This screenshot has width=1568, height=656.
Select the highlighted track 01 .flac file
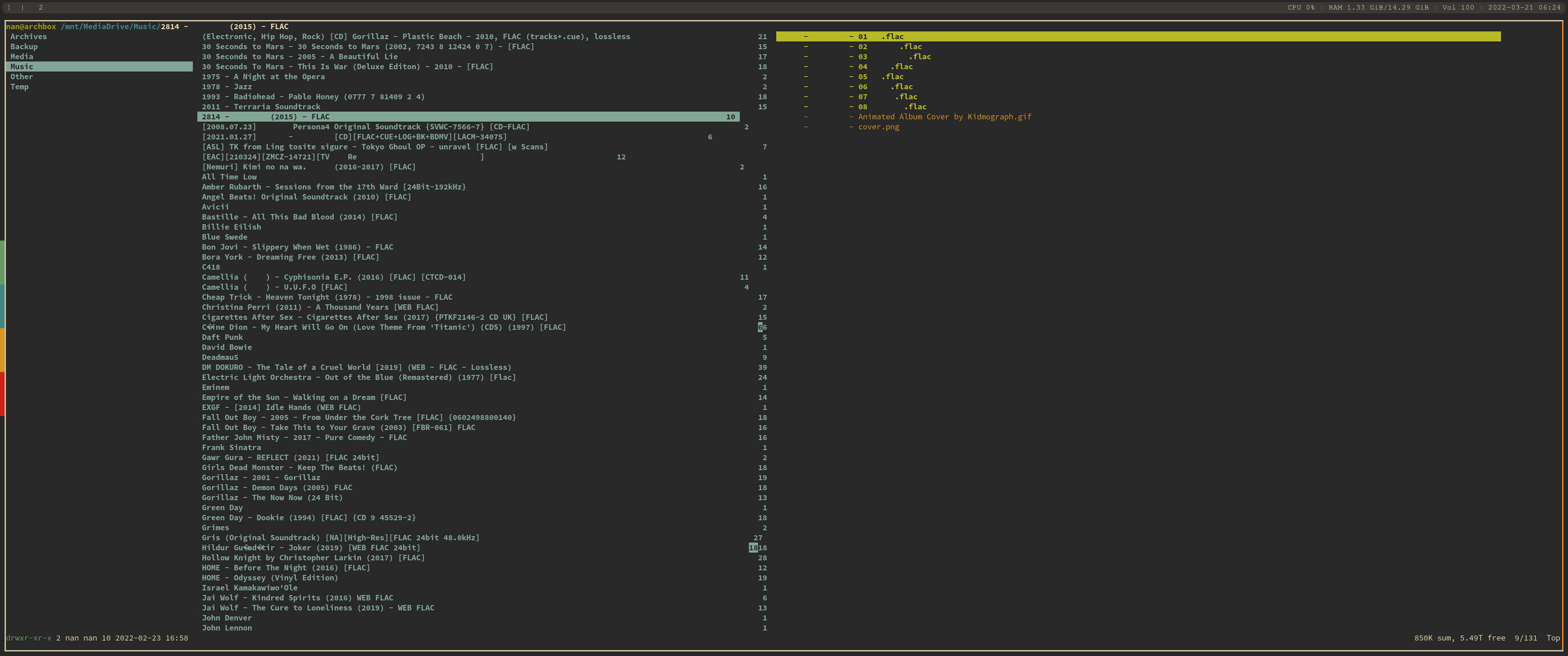pyautogui.click(x=1138, y=36)
